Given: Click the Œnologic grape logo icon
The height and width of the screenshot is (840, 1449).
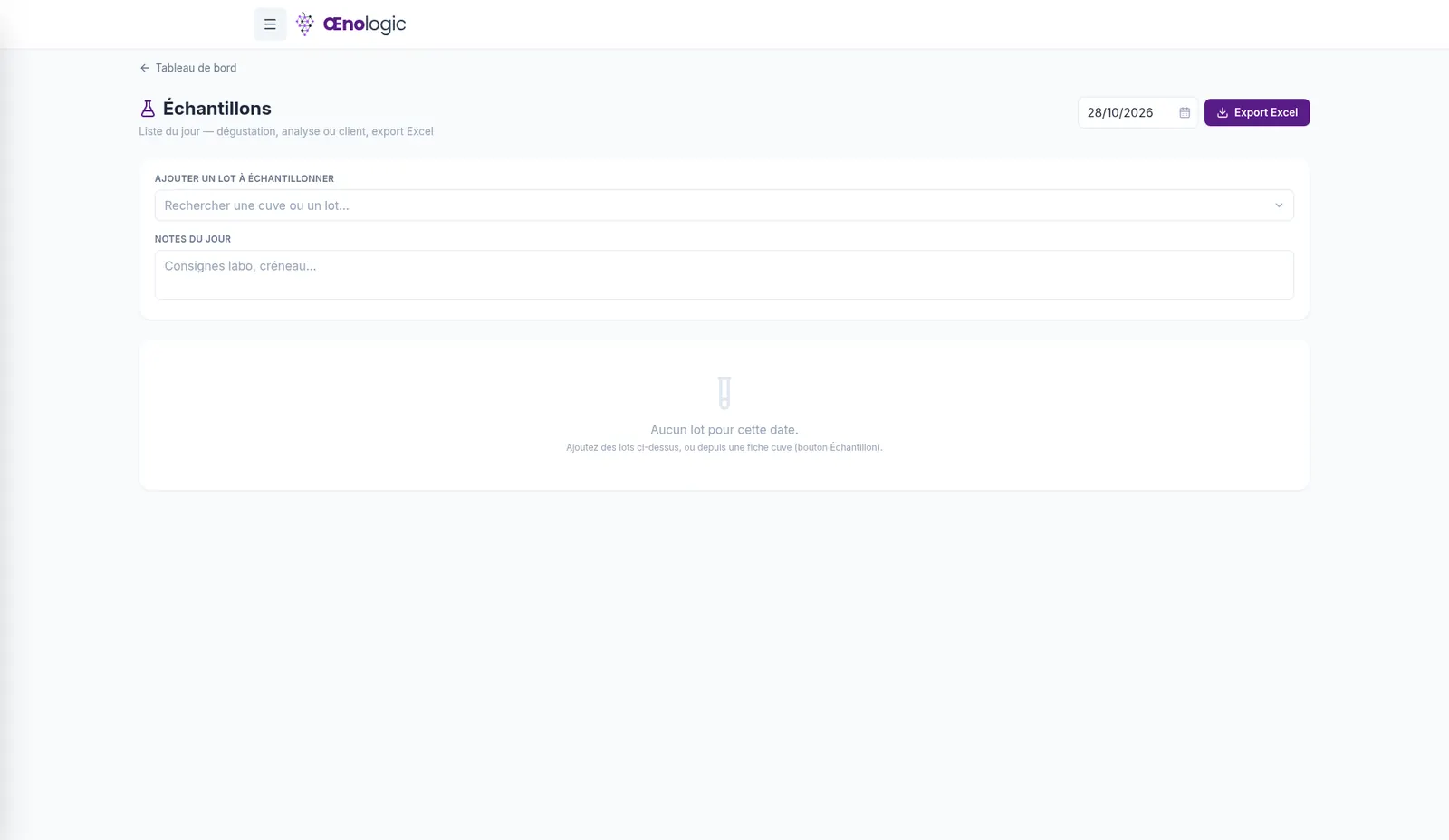Looking at the screenshot, I should coord(305,24).
